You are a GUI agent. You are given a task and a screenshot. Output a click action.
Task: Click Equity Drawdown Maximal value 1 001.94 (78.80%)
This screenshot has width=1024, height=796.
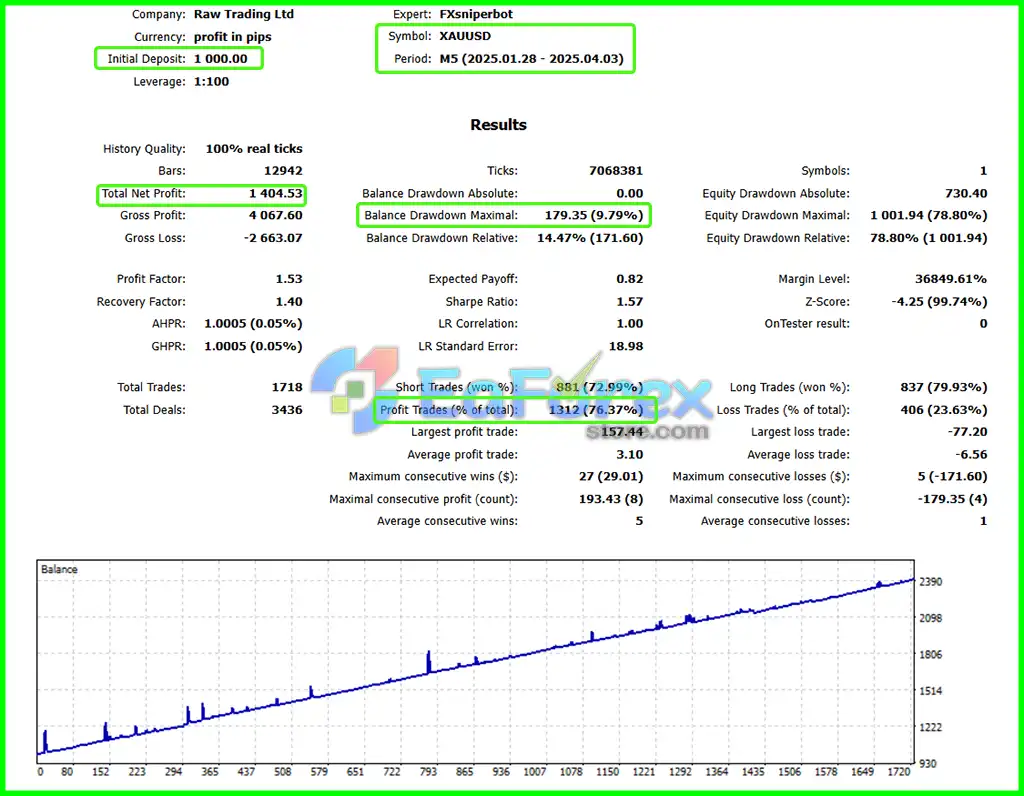point(929,215)
